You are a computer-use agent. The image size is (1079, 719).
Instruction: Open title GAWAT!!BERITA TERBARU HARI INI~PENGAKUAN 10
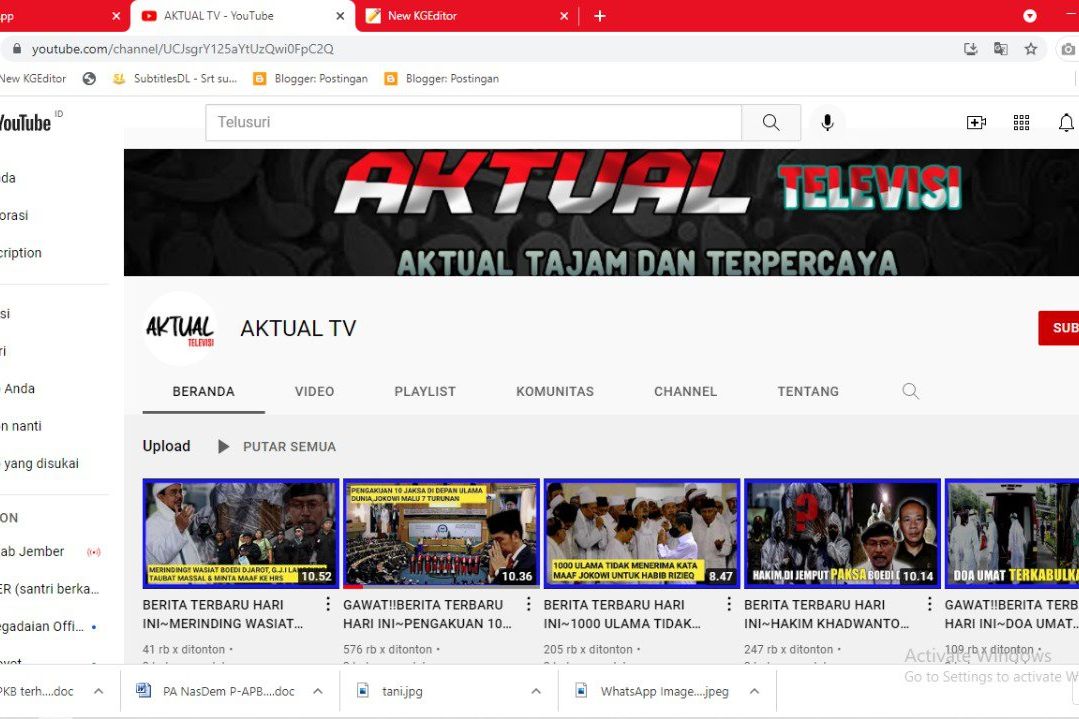click(427, 614)
